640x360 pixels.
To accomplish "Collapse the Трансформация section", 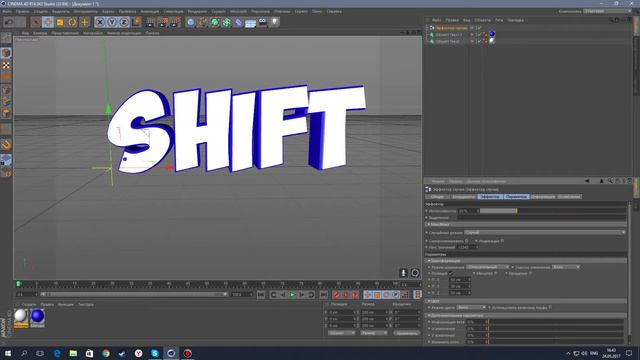I will pyautogui.click(x=527, y=260).
